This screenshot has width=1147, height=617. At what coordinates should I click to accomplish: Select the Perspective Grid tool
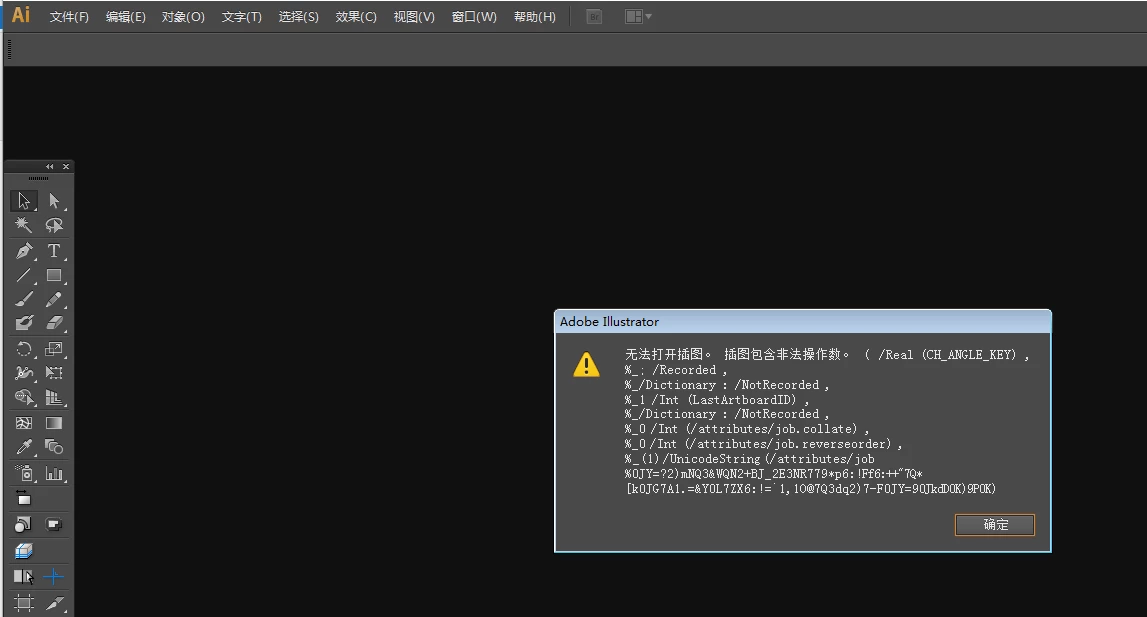point(53,397)
